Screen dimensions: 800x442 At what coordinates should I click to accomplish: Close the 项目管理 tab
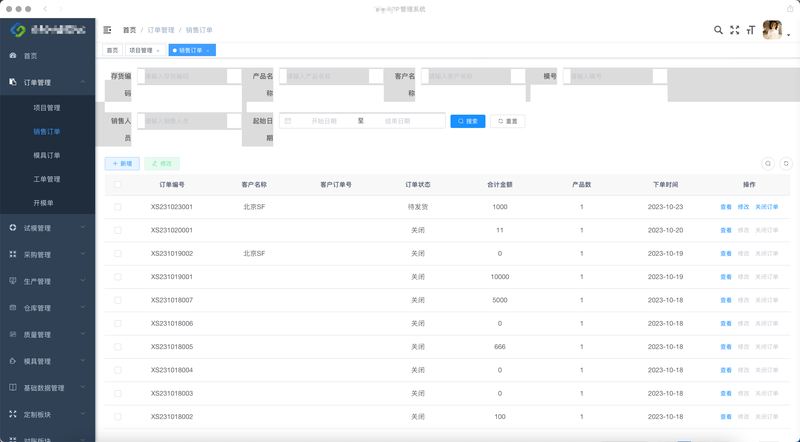[158, 51]
